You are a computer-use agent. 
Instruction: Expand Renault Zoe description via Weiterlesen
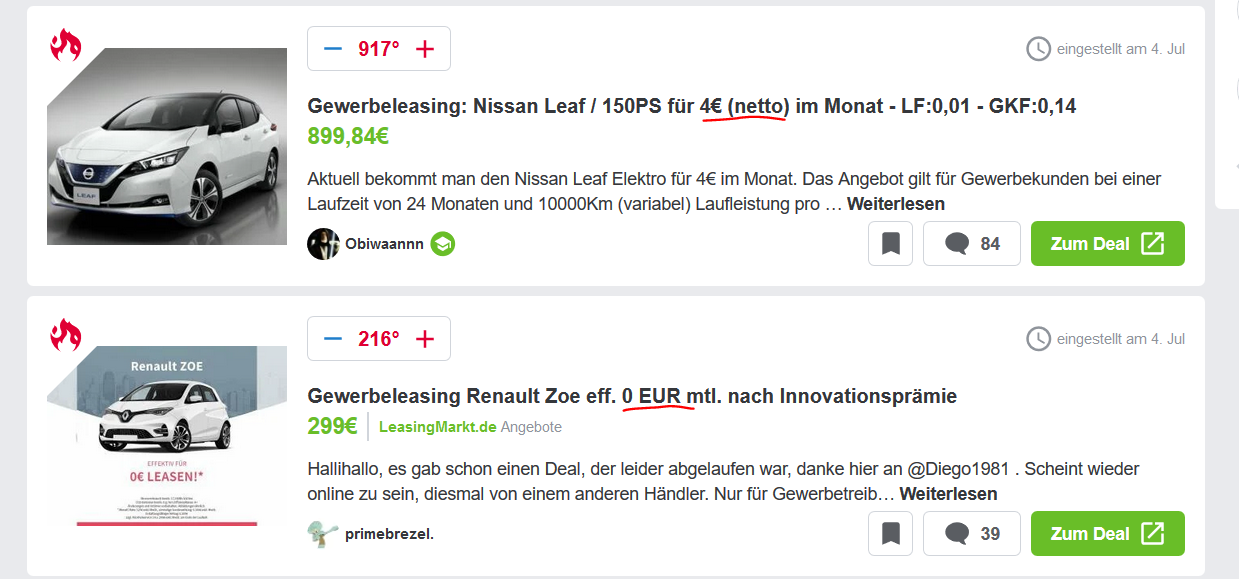point(948,494)
